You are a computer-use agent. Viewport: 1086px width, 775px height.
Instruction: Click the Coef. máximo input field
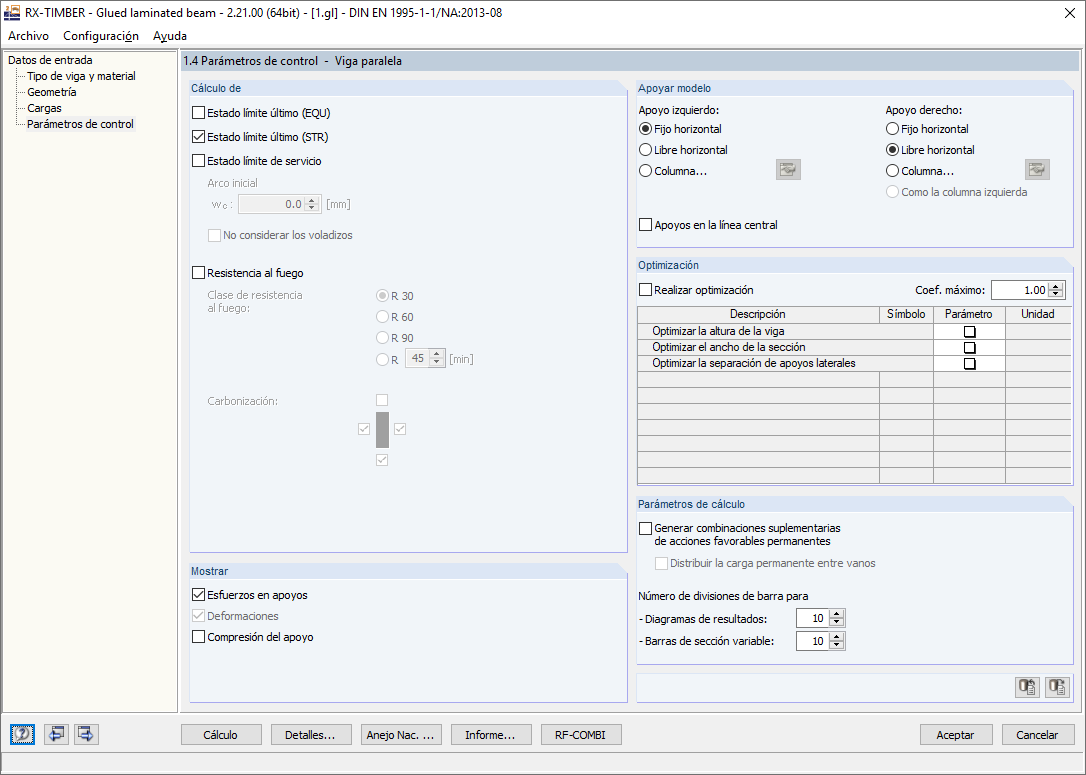point(1020,290)
